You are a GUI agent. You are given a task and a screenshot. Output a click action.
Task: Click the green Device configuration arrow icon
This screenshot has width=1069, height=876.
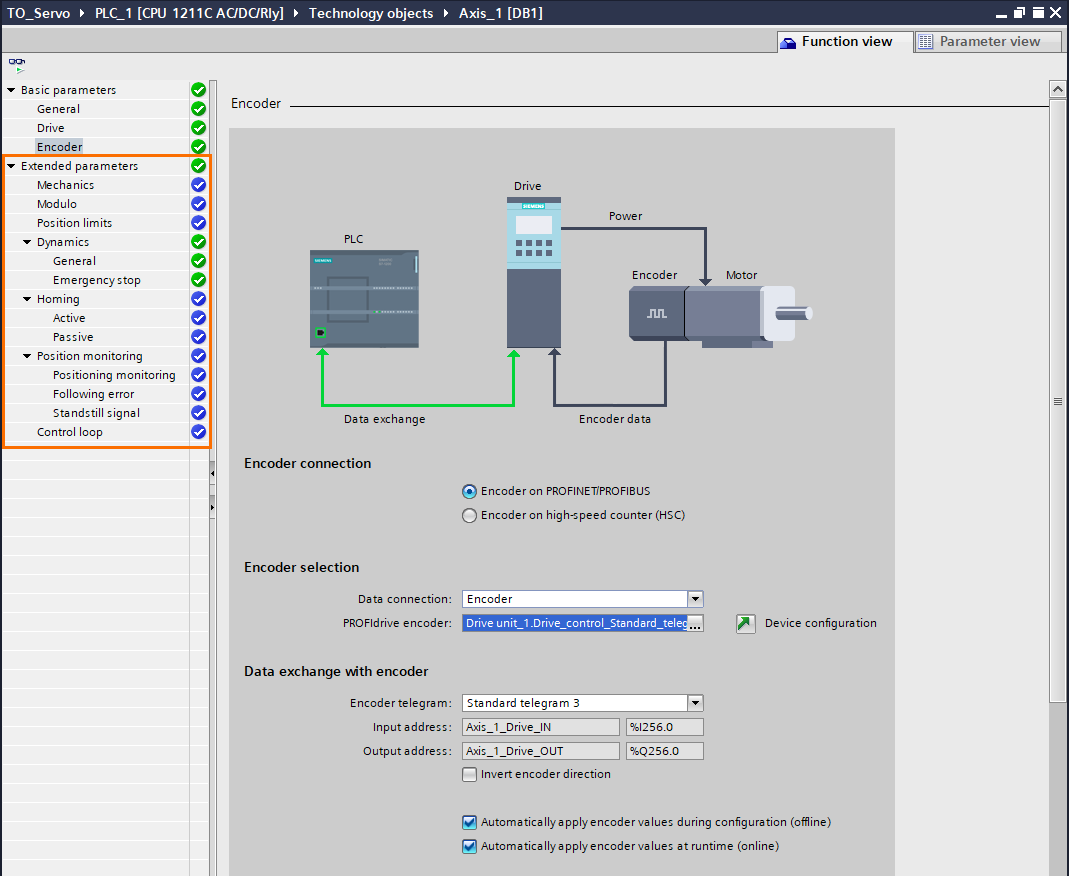click(745, 623)
